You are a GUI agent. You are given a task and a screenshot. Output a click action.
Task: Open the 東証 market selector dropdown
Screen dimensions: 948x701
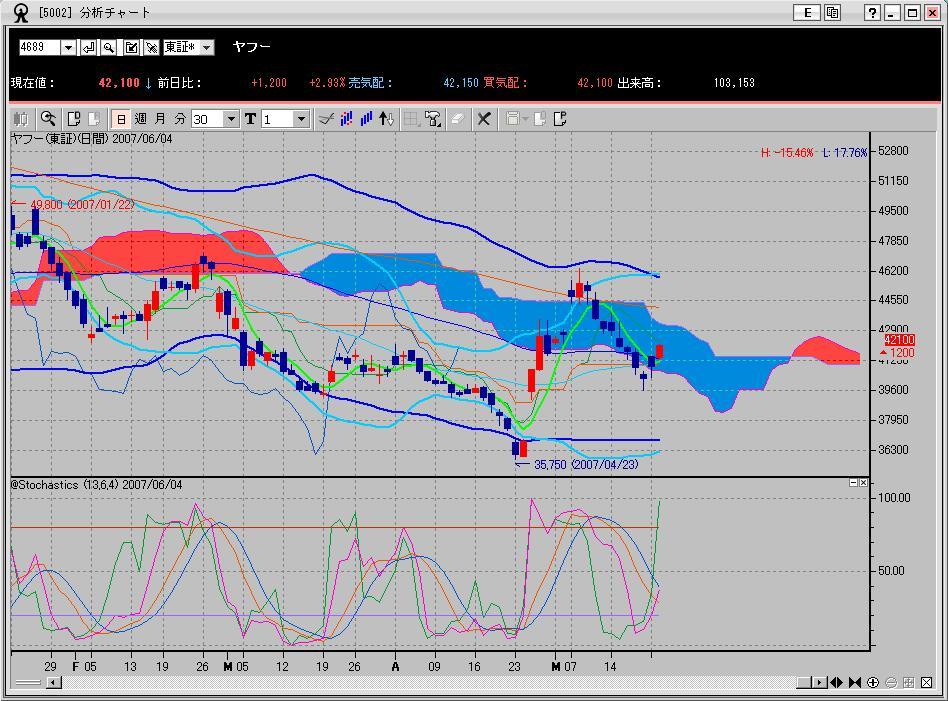pyautogui.click(x=207, y=48)
